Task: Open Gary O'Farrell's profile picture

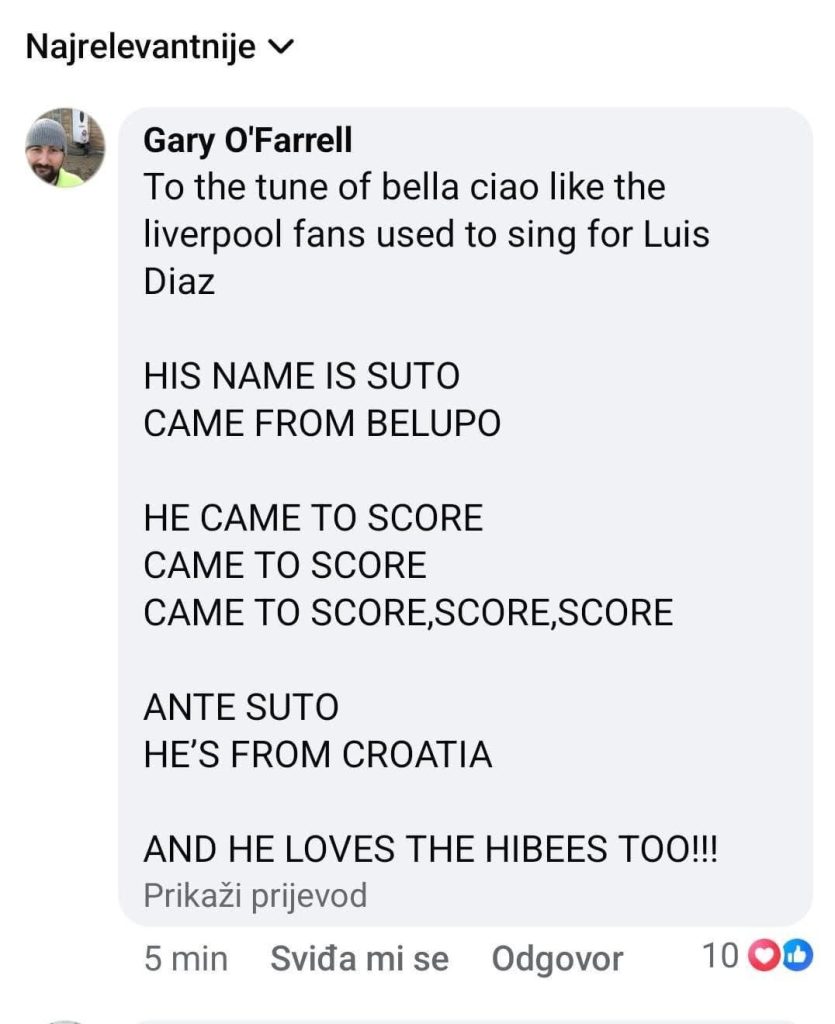Action: [65, 148]
